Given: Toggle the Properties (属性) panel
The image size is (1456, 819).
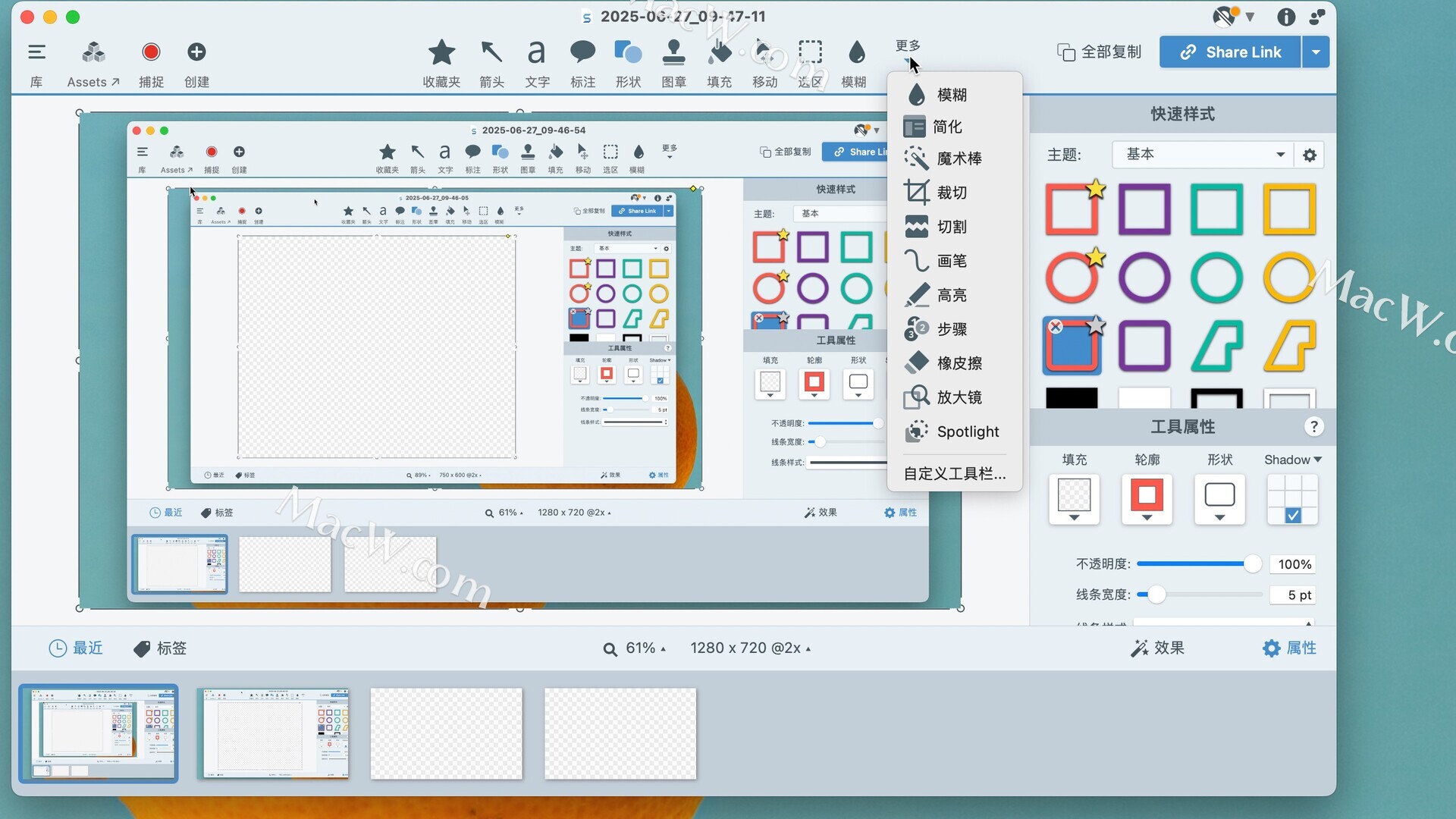Looking at the screenshot, I should point(1289,648).
